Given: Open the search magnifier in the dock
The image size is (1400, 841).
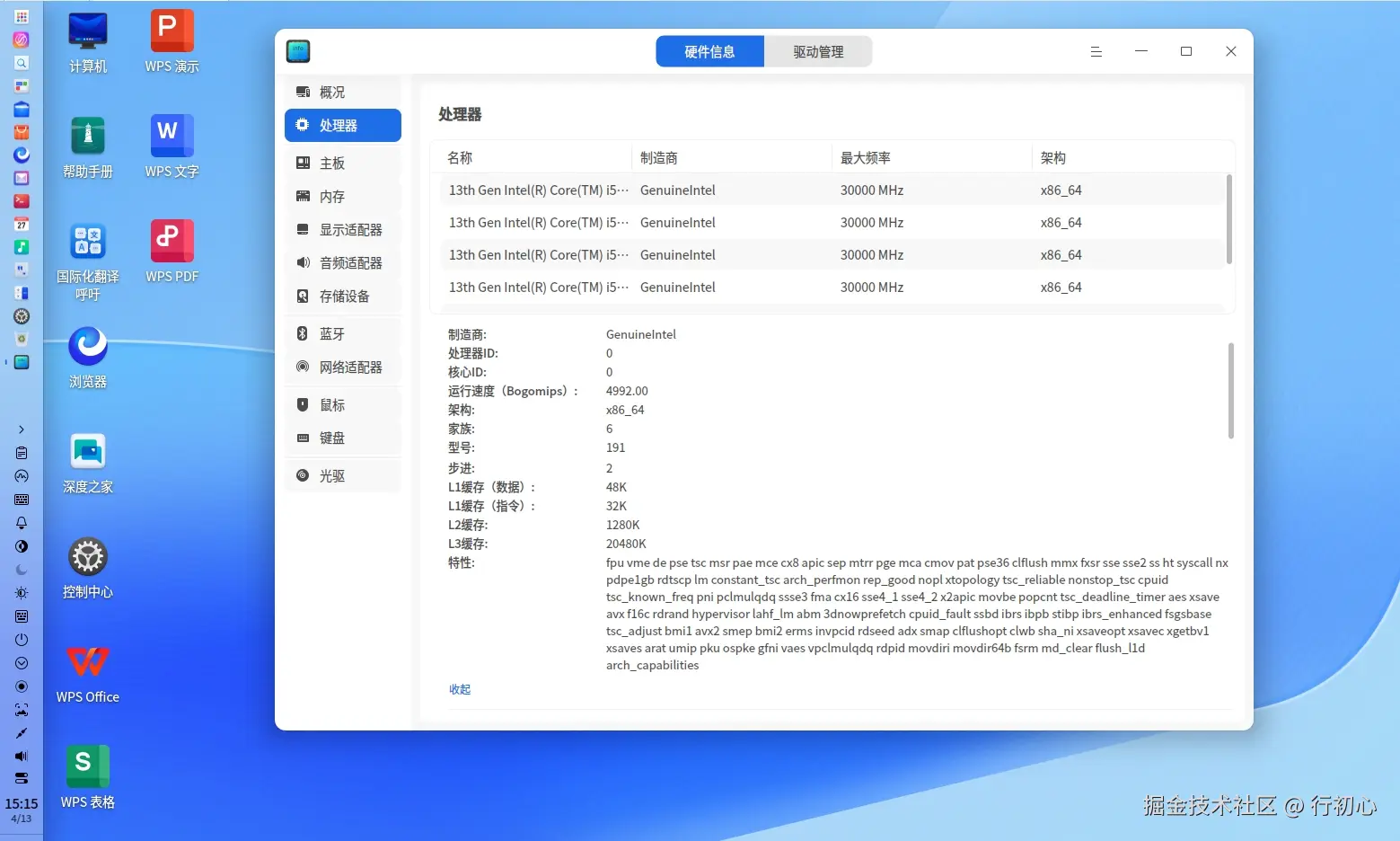Looking at the screenshot, I should (22, 63).
